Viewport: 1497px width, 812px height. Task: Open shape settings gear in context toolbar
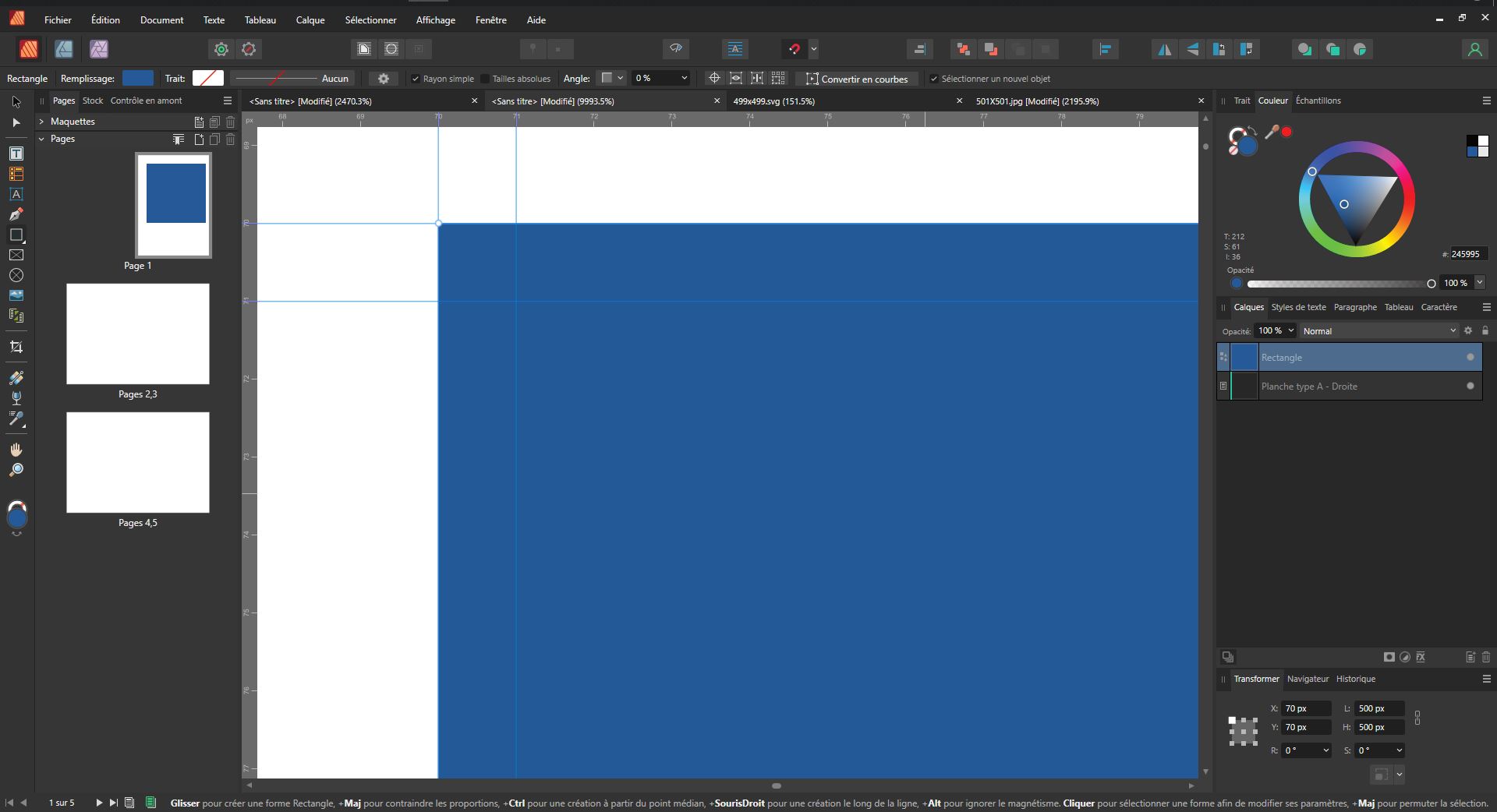pyautogui.click(x=383, y=79)
